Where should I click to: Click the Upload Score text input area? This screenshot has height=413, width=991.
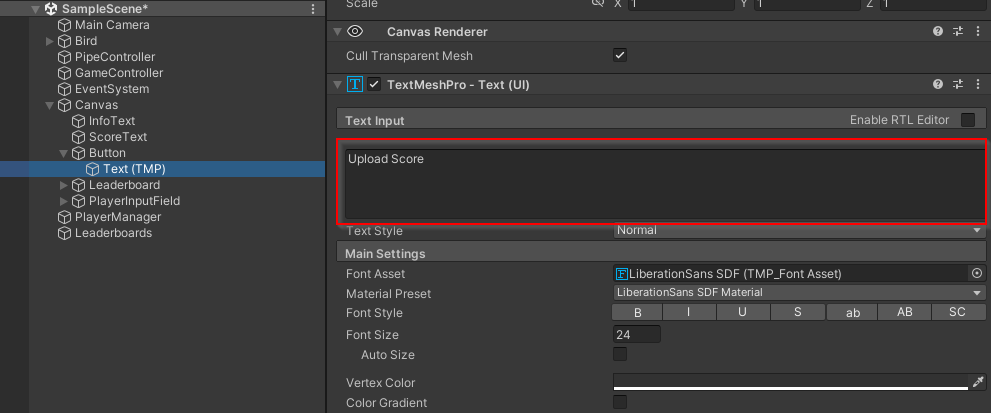(x=661, y=184)
